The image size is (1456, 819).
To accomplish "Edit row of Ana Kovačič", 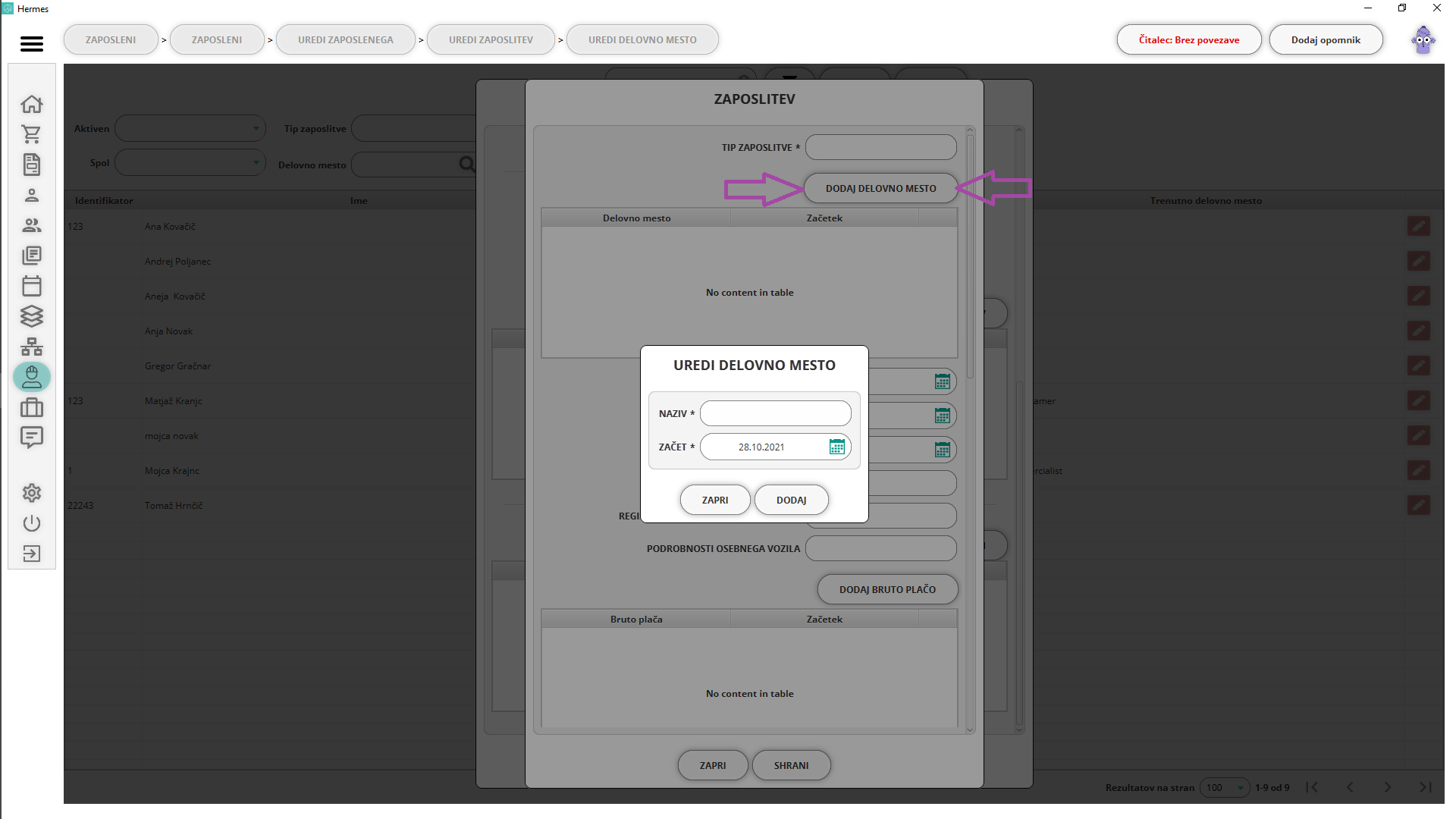I will (1418, 226).
